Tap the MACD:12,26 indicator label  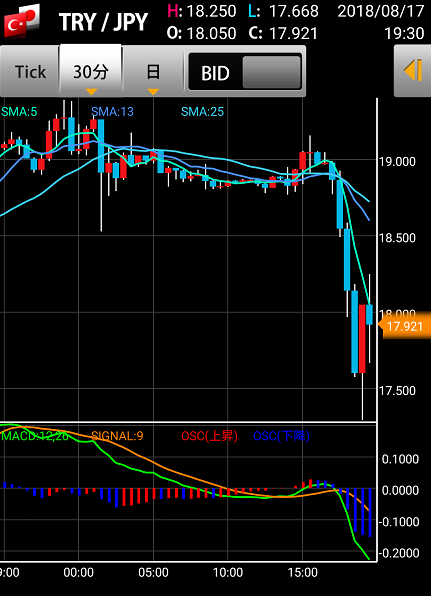[35, 436]
